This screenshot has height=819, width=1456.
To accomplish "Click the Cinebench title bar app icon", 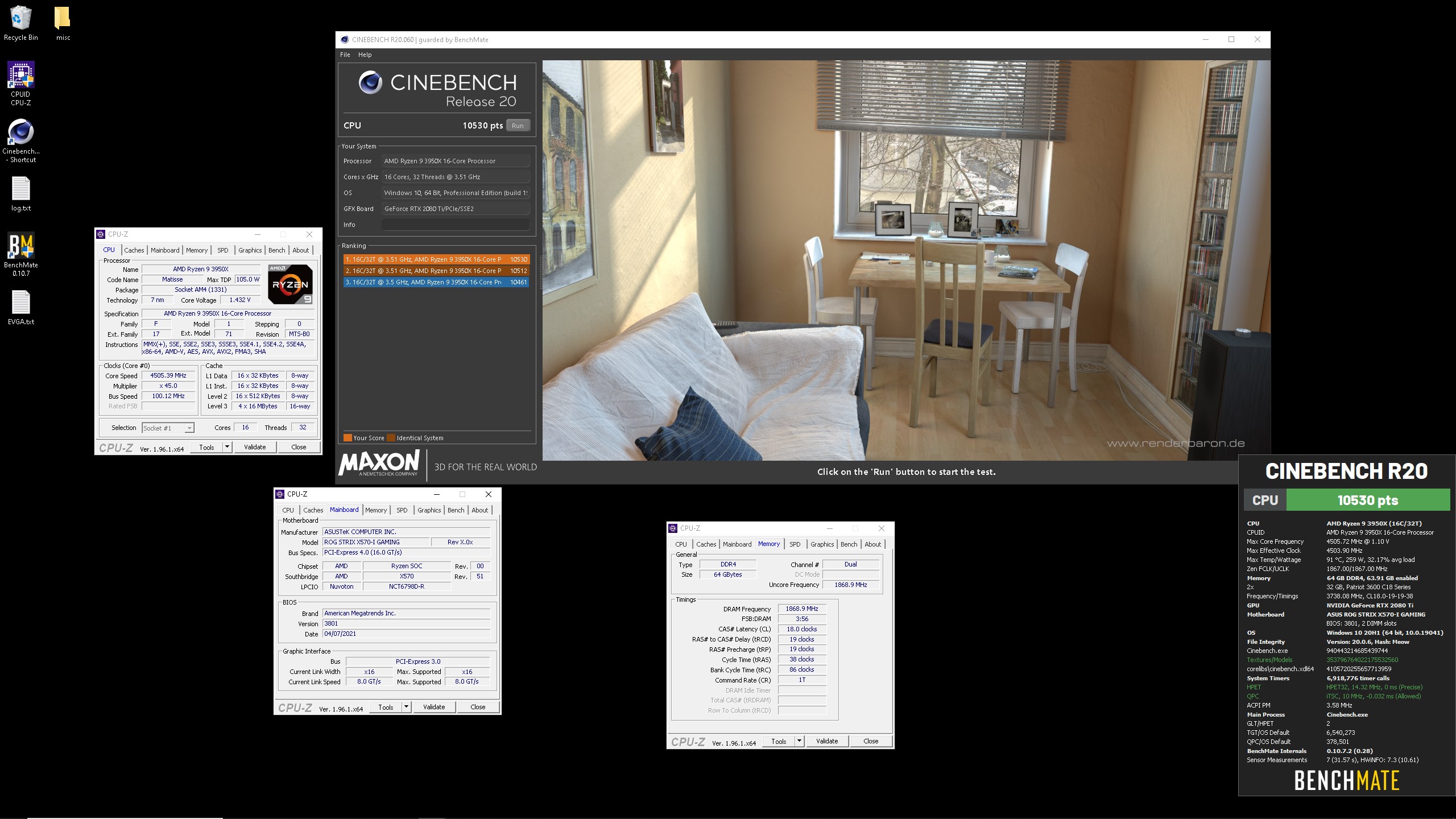I will [344, 40].
